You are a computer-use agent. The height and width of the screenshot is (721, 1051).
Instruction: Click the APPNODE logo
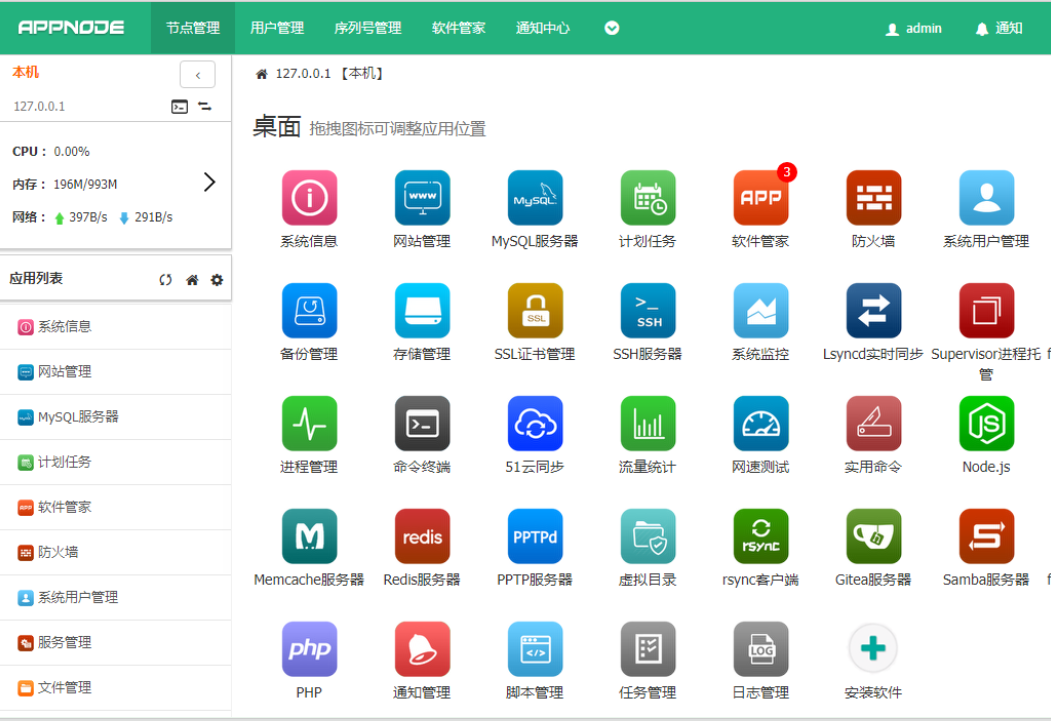(x=71, y=27)
